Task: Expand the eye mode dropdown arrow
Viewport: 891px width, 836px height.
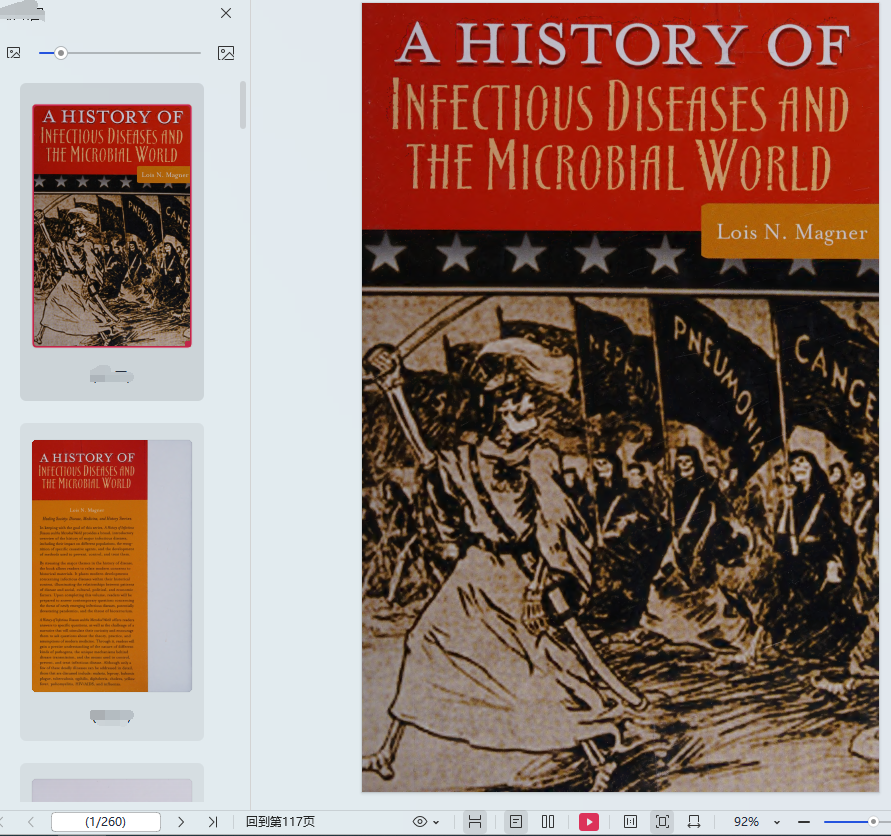Action: pos(436,822)
